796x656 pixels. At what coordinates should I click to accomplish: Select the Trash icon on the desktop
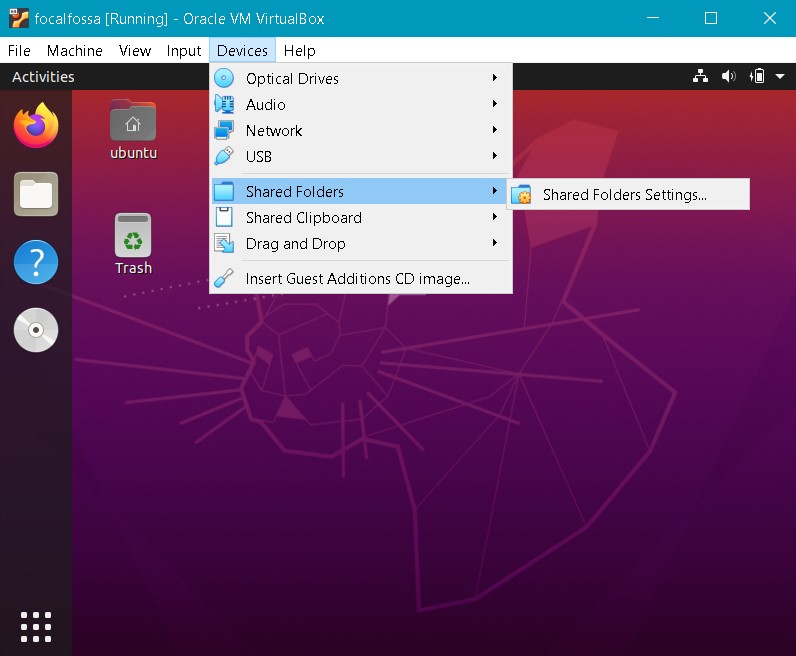point(133,243)
